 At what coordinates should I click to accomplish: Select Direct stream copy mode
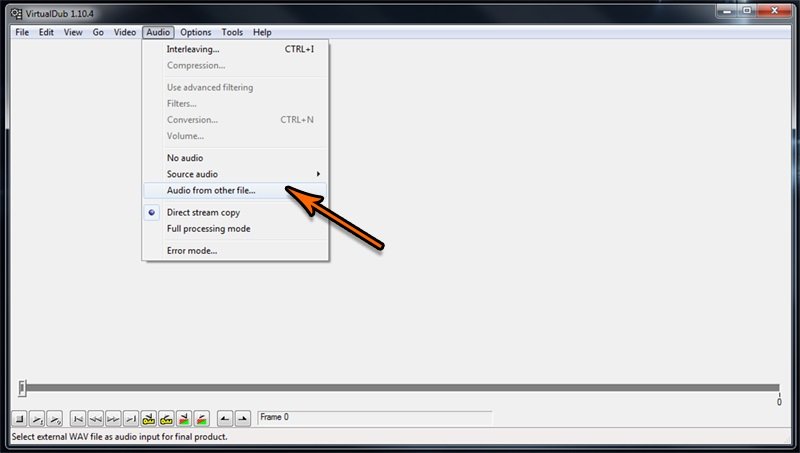coord(203,212)
